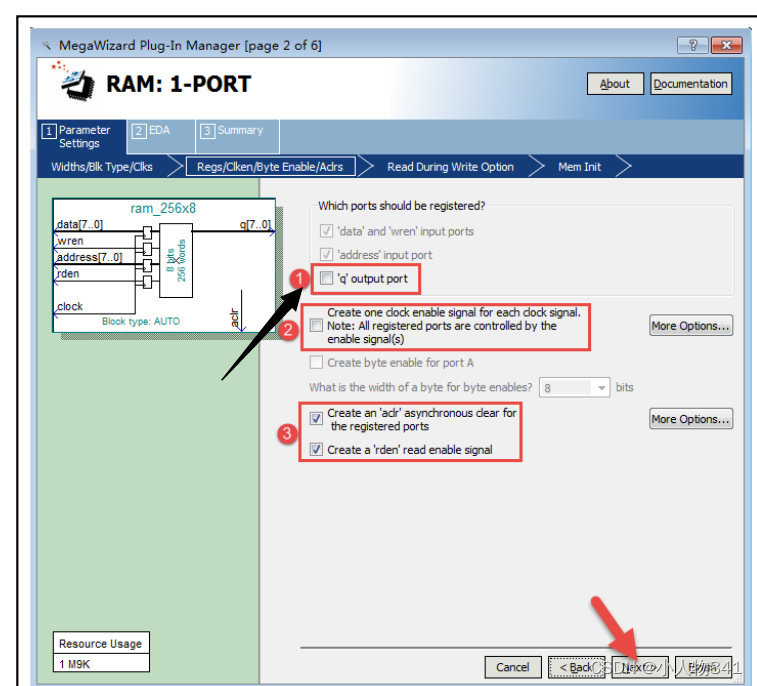Click the data[7..0] port label

click(80, 224)
